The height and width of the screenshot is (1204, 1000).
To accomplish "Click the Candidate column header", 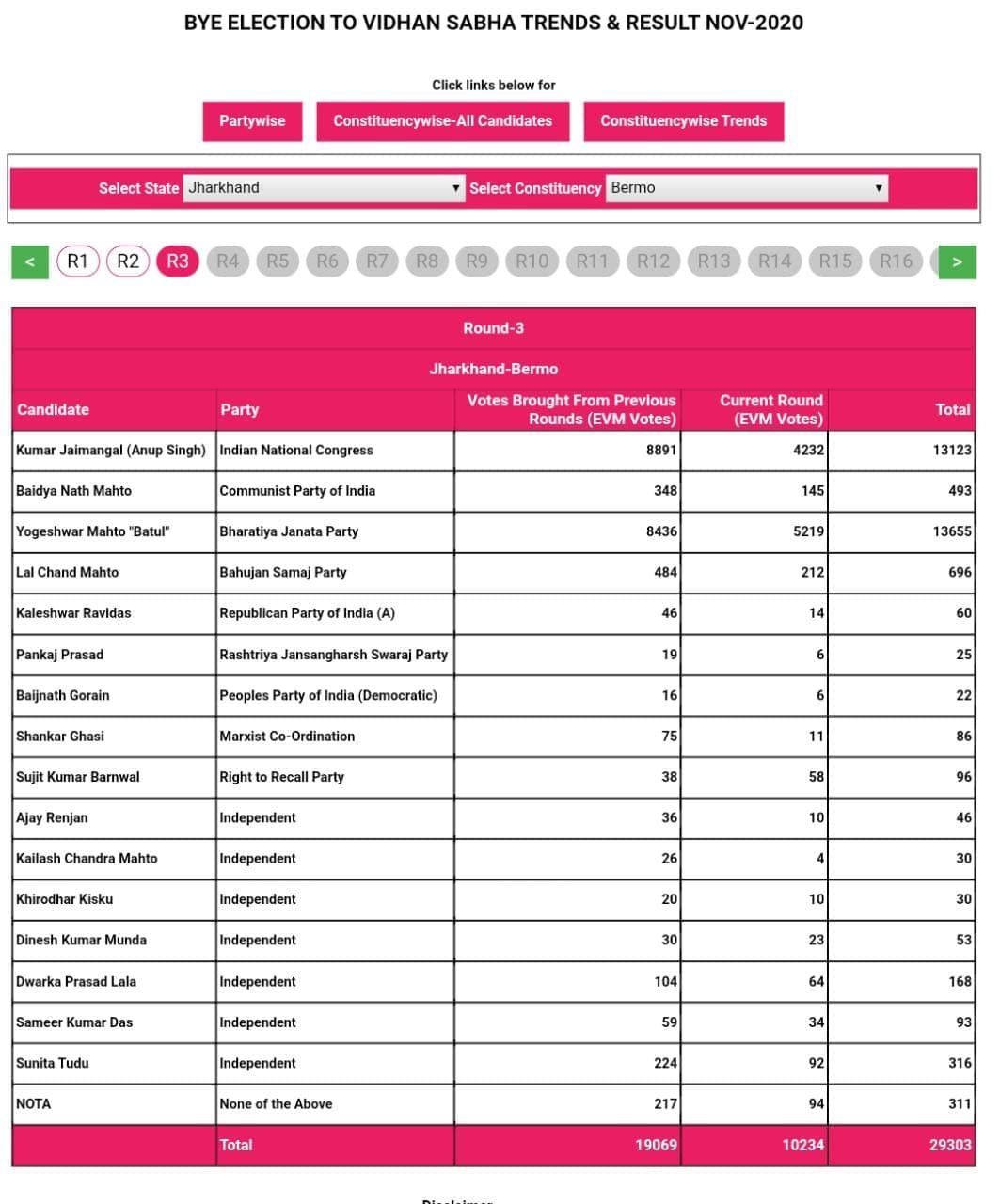I will 54,410.
